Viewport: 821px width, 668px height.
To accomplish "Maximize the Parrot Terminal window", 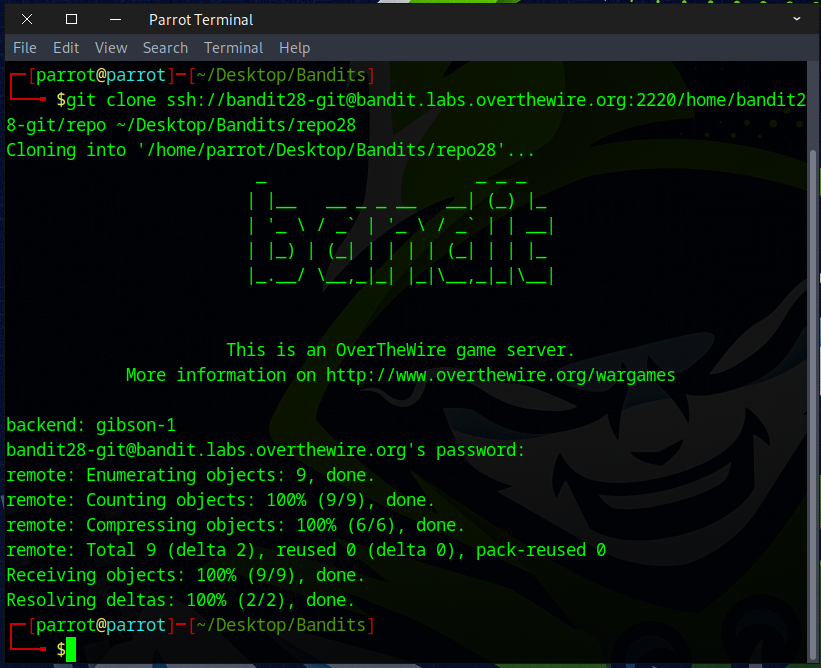I will pyautogui.click(x=71, y=19).
